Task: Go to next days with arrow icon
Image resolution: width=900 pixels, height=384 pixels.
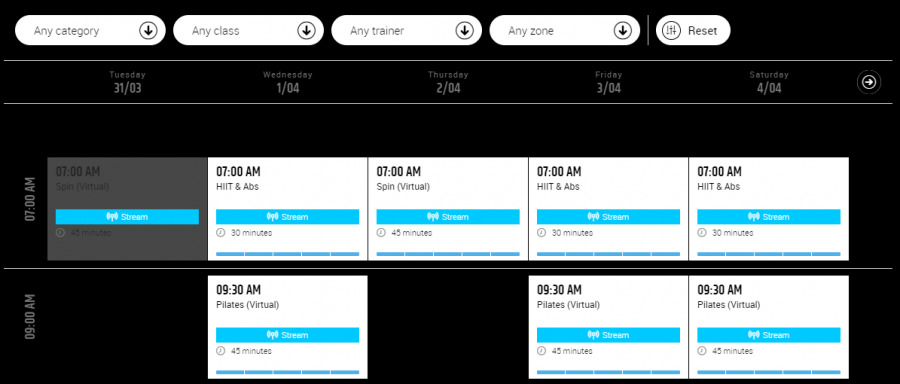Action: (869, 82)
